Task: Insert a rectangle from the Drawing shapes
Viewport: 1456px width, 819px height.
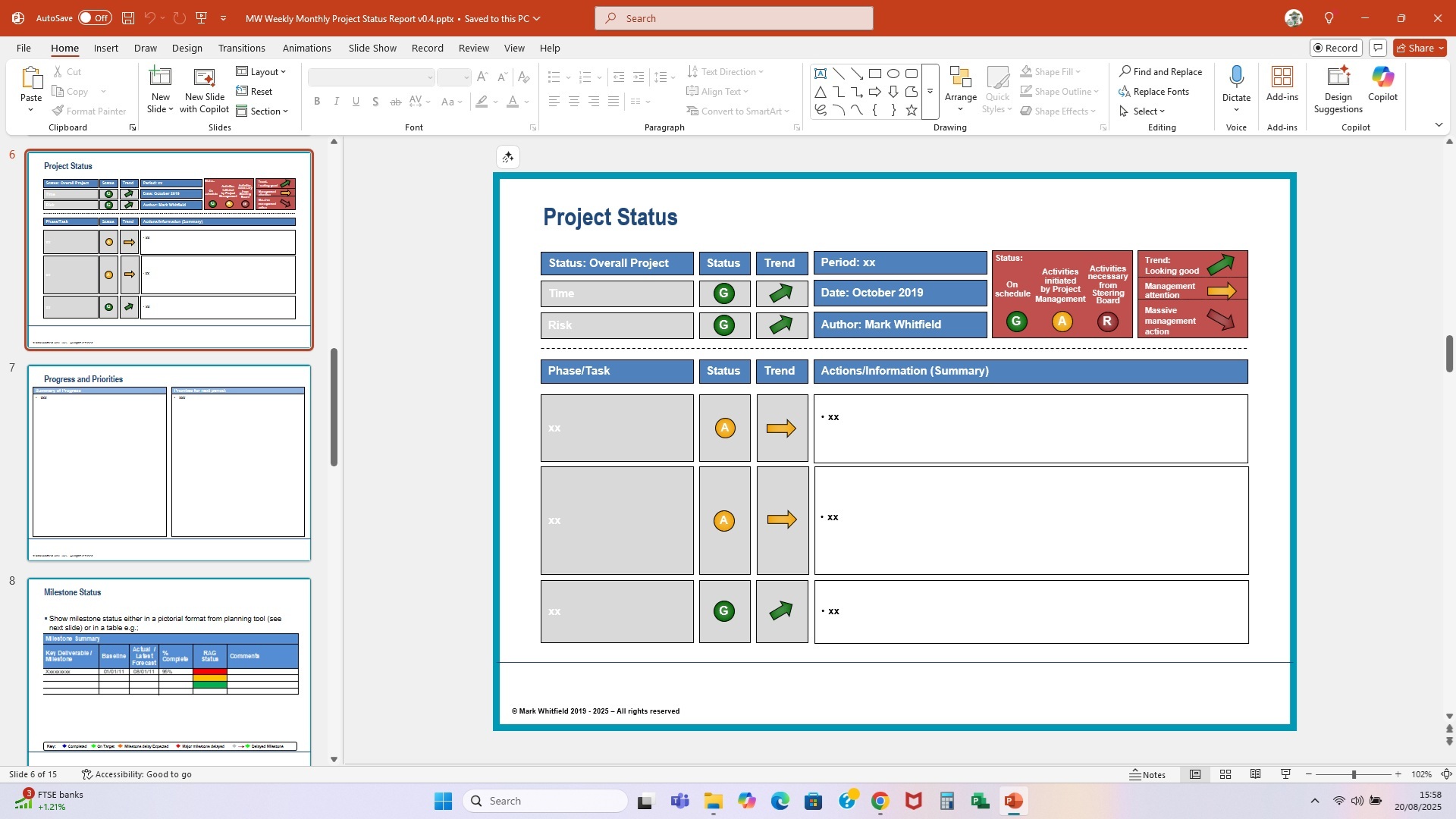Action: (875, 73)
